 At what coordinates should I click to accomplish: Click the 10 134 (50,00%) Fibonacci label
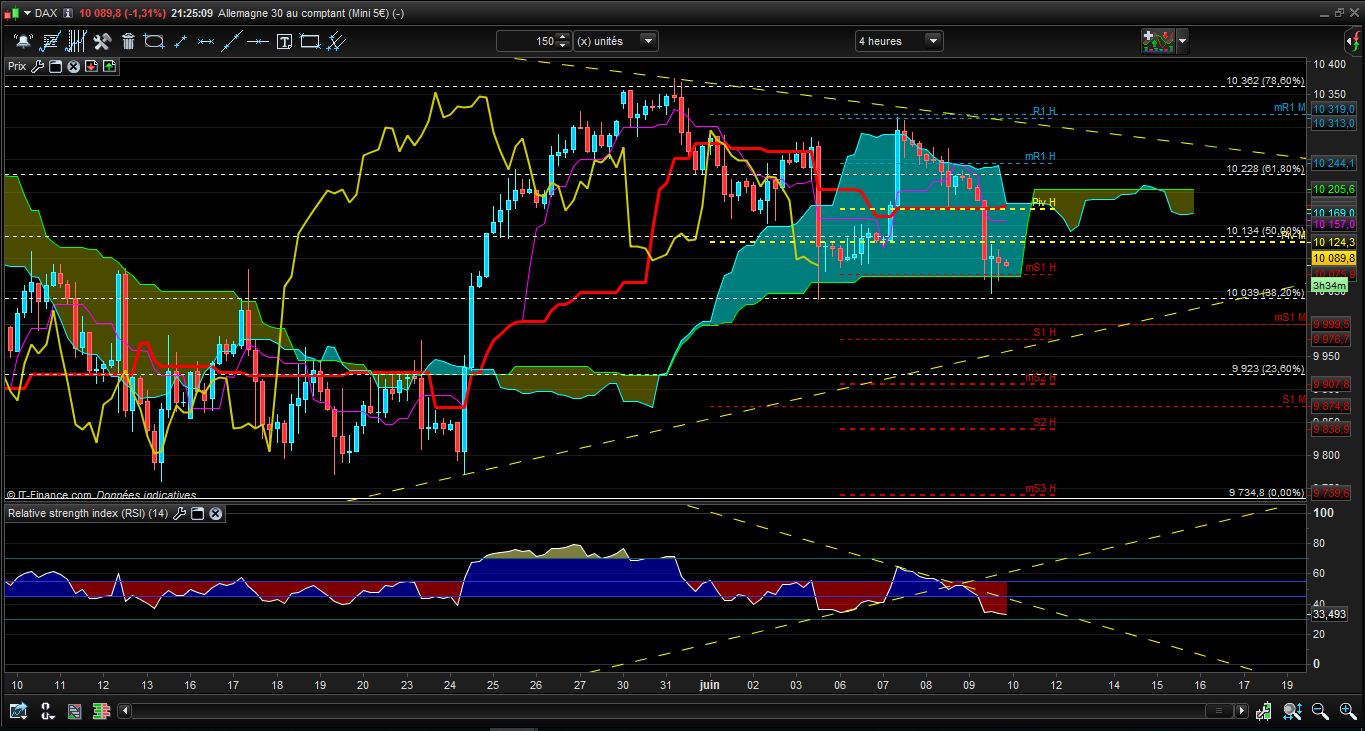(x=1265, y=232)
